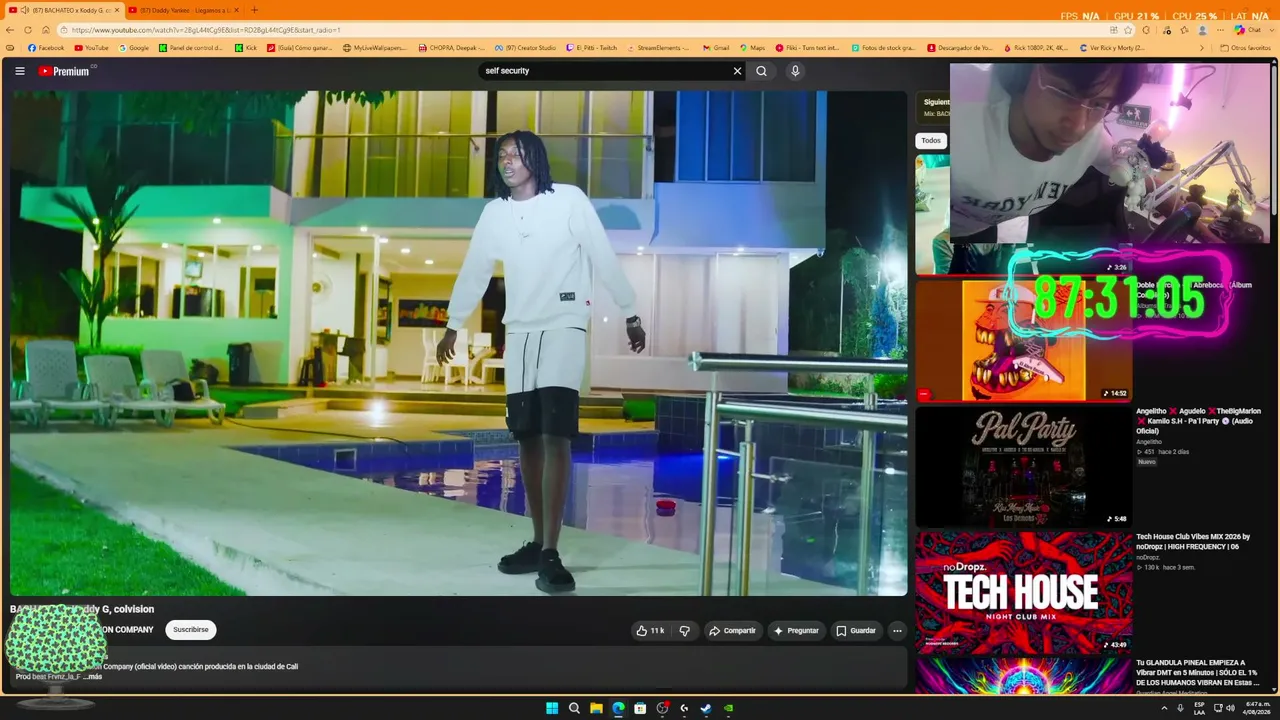Open the three-dot more actions menu

pos(897,631)
